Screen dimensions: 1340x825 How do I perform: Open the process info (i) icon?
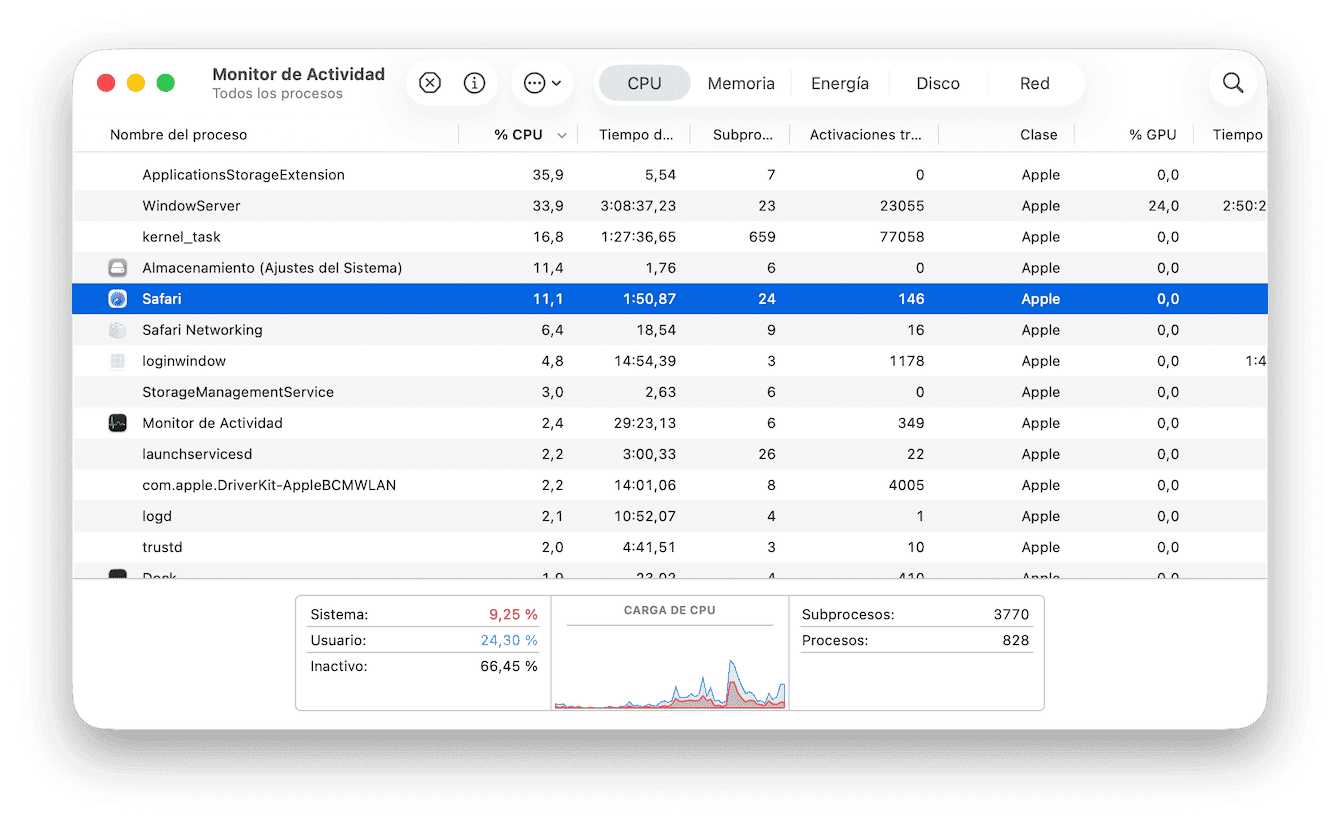point(475,83)
